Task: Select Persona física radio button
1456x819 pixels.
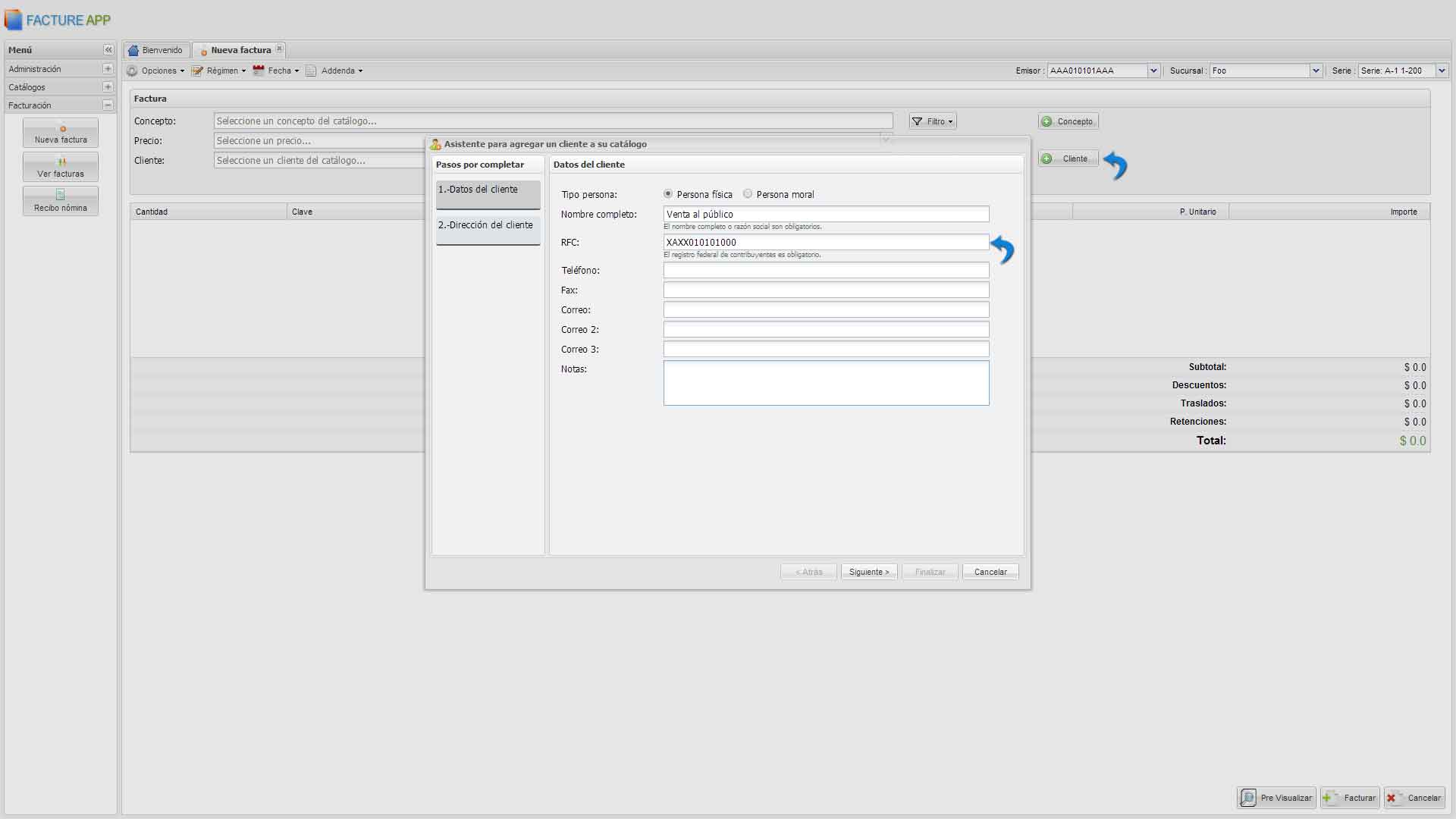Action: click(668, 194)
